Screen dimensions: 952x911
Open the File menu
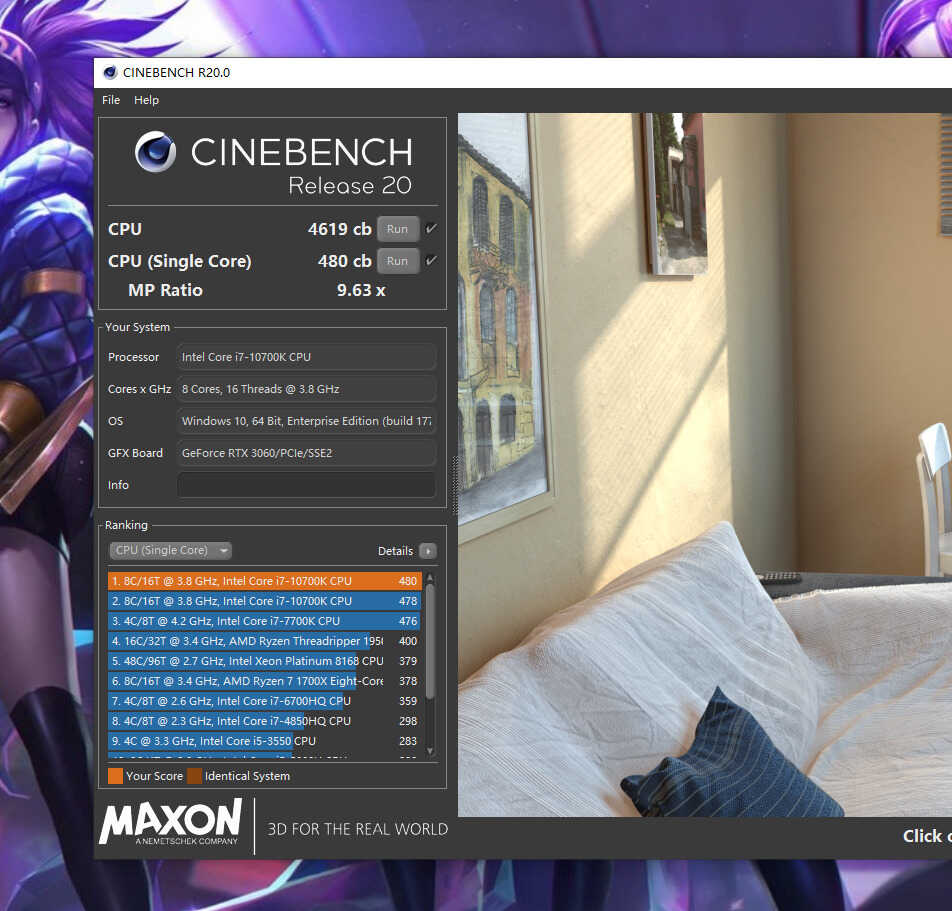tap(111, 100)
